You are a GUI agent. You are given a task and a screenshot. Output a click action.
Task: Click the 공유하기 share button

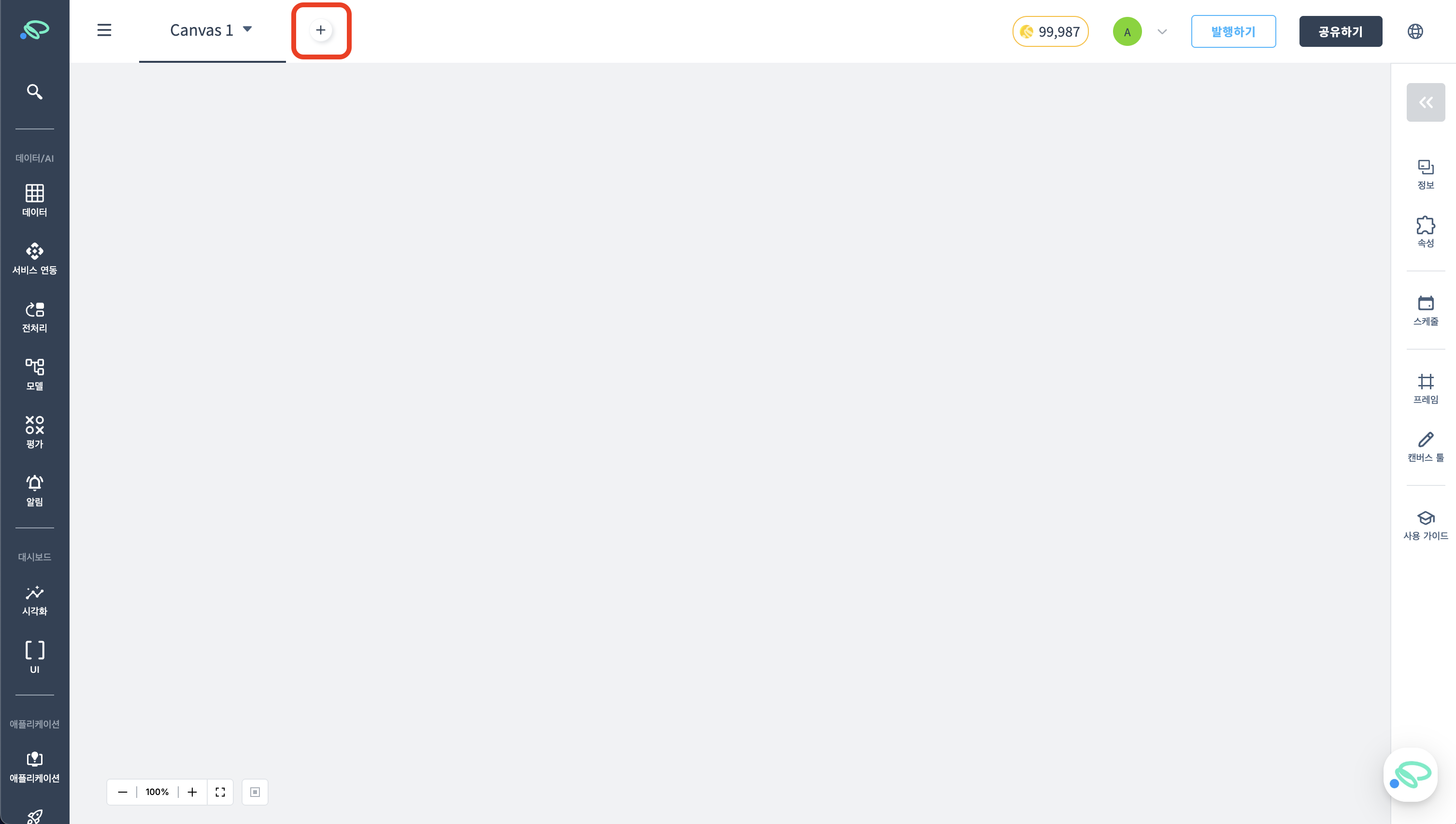pos(1340,32)
